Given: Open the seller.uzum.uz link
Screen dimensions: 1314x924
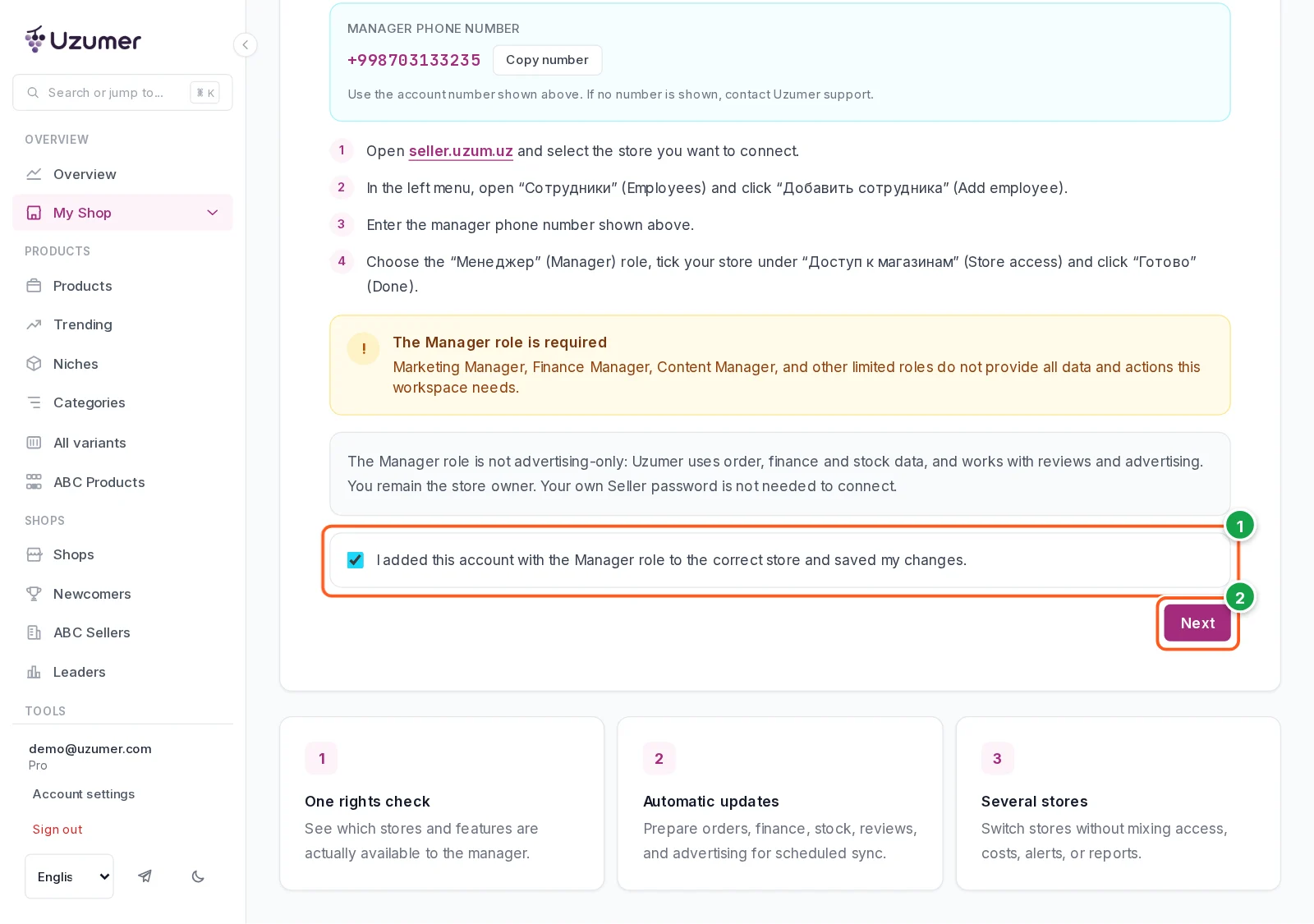Looking at the screenshot, I should 461,151.
